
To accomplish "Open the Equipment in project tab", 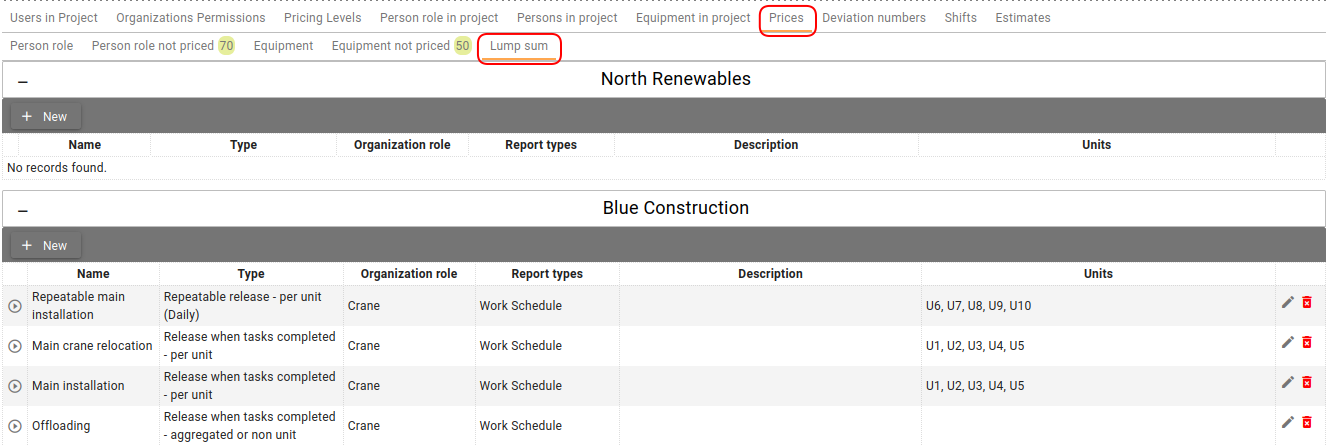I will point(693,18).
